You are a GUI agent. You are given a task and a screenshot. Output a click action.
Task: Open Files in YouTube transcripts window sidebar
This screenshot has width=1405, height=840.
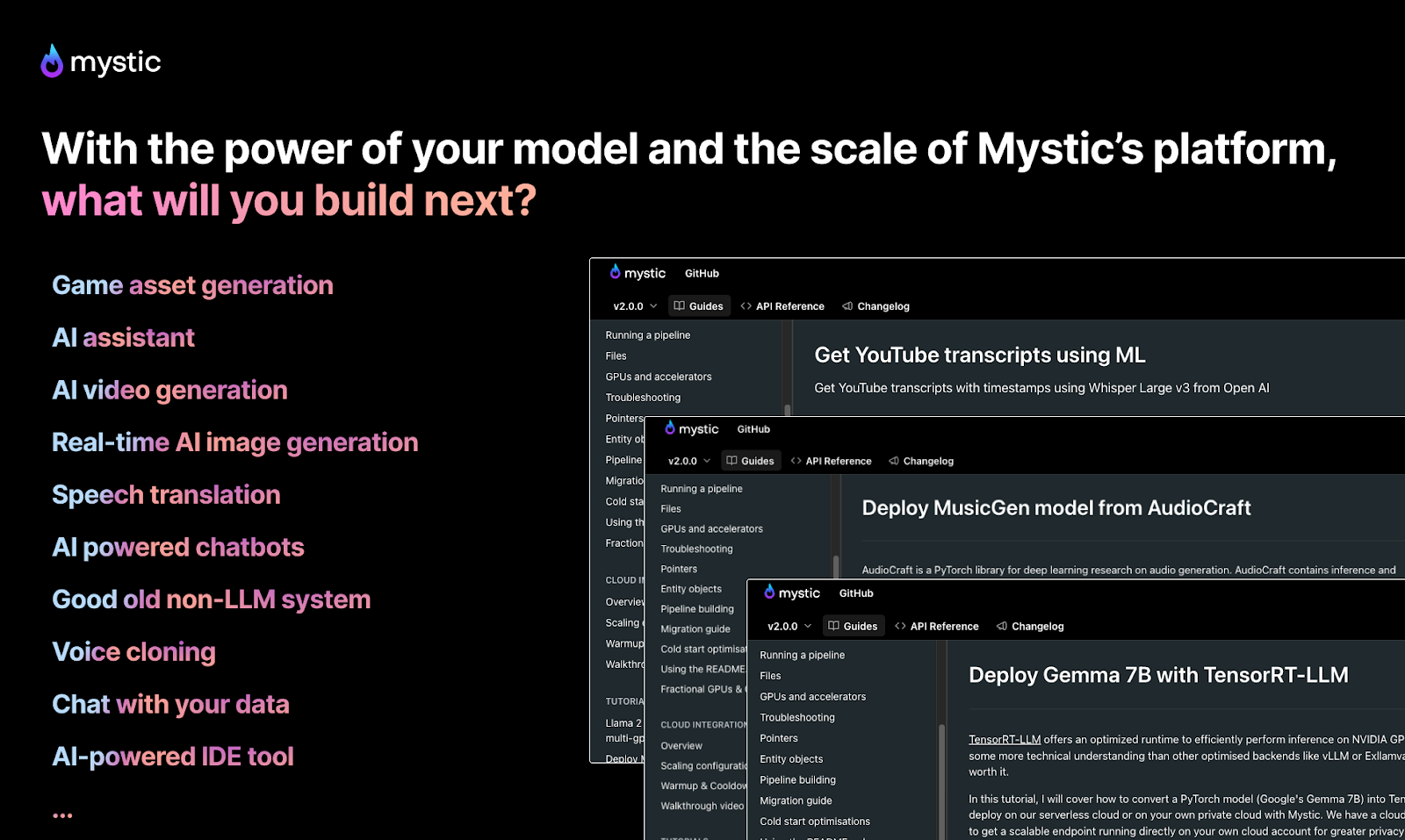(616, 356)
